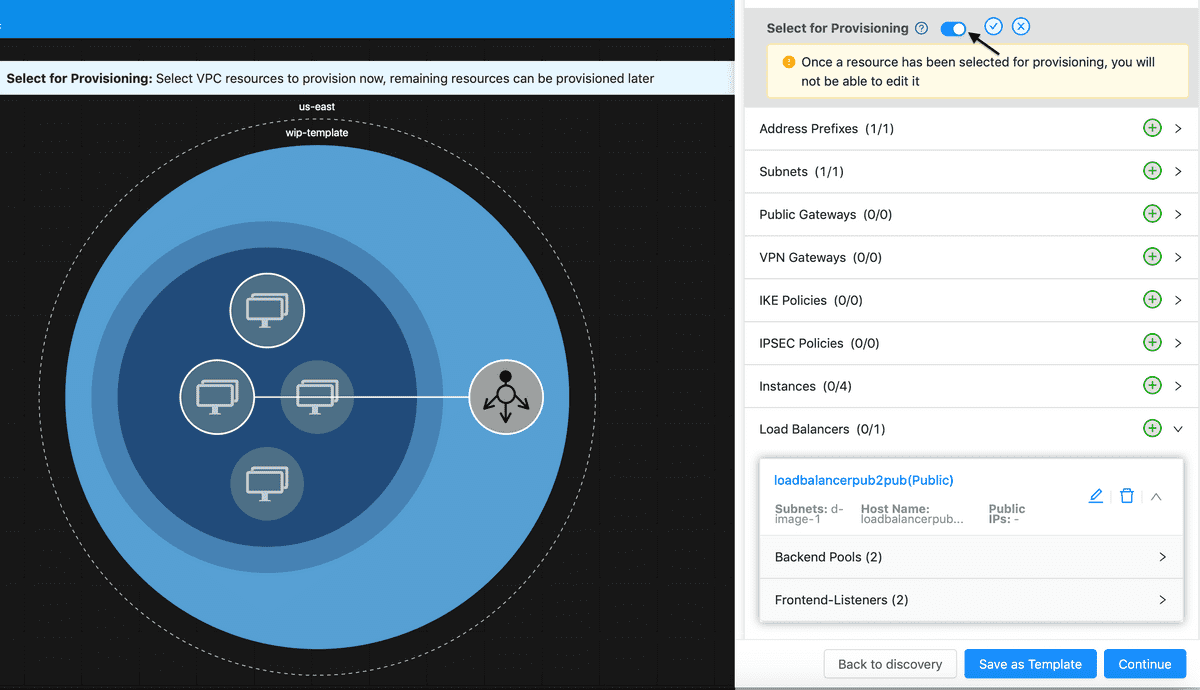This screenshot has width=1200, height=690.
Task: Cancel provisioning selection with X icon
Action: 1021,27
